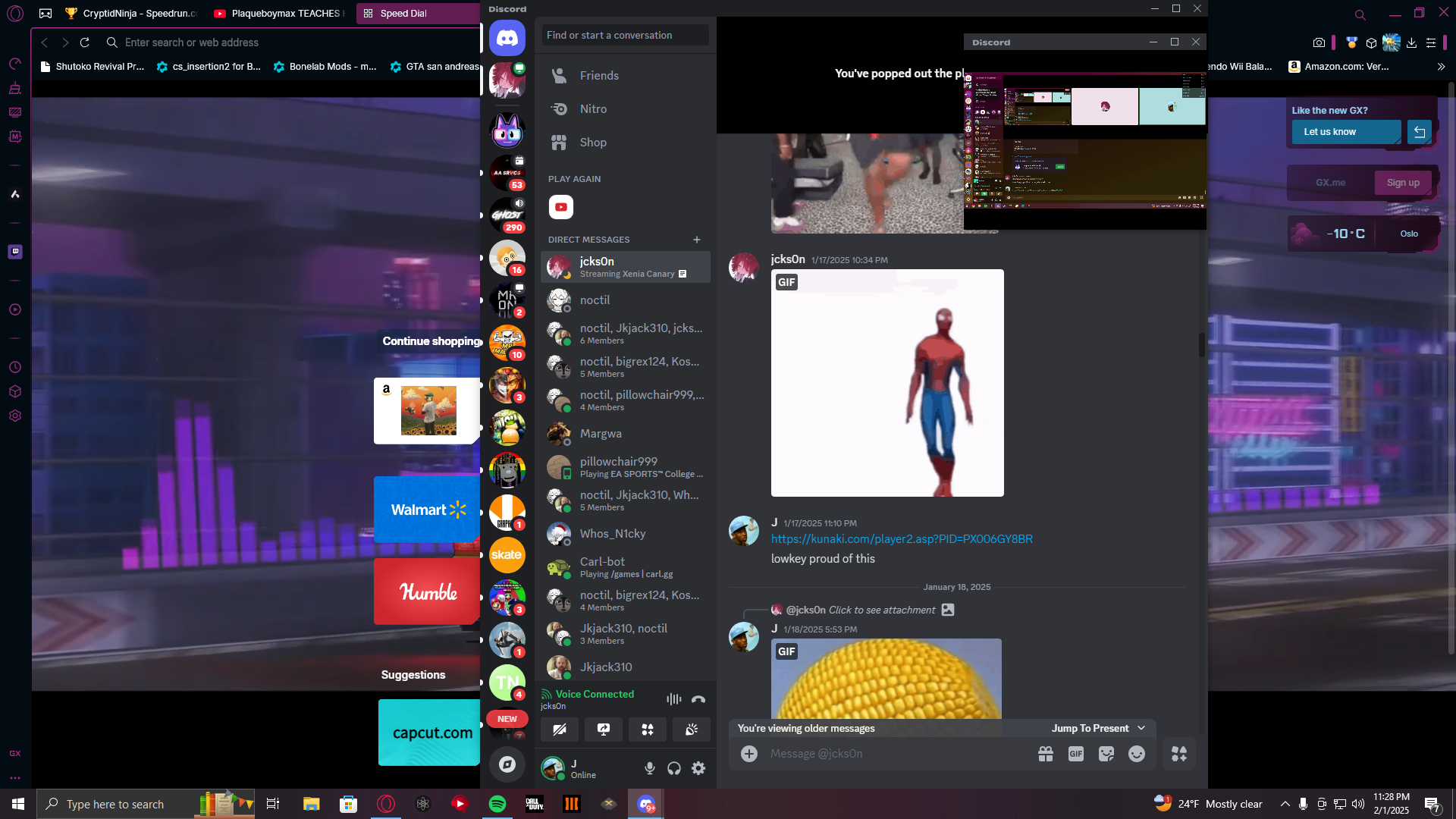Open soundboard icon in voice panel

click(692, 730)
